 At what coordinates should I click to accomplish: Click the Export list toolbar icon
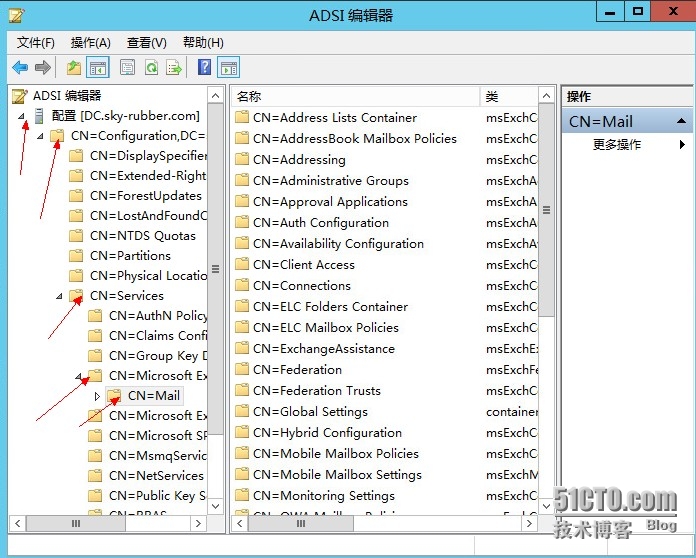pos(174,68)
